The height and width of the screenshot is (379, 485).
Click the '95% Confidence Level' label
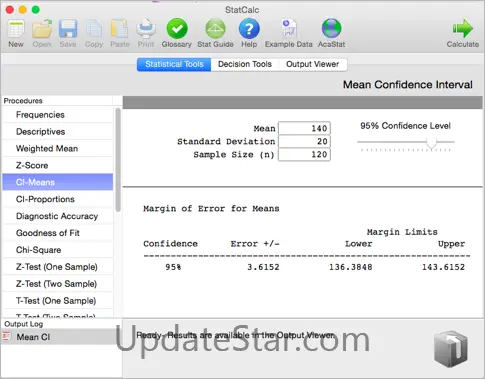(405, 126)
